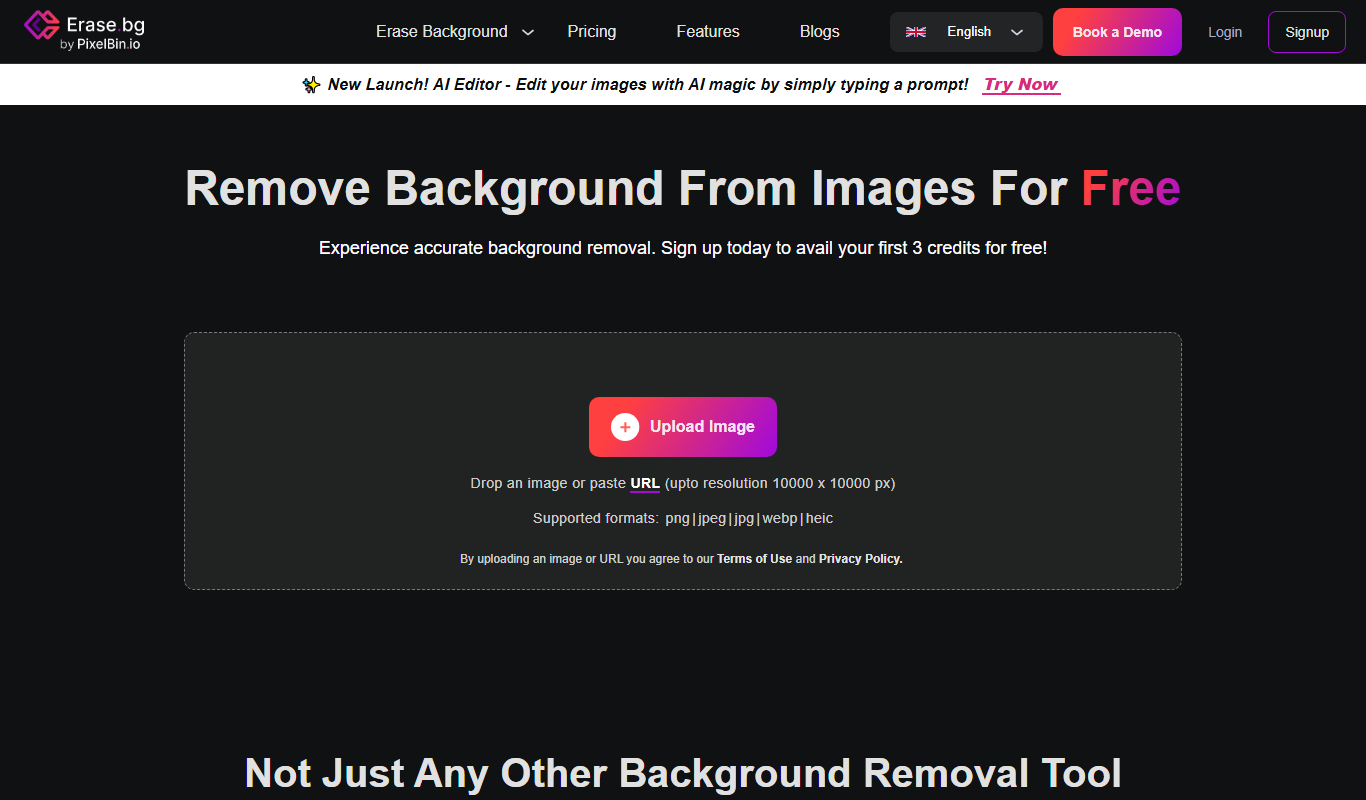Click the Book a Demo button

point(1117,32)
